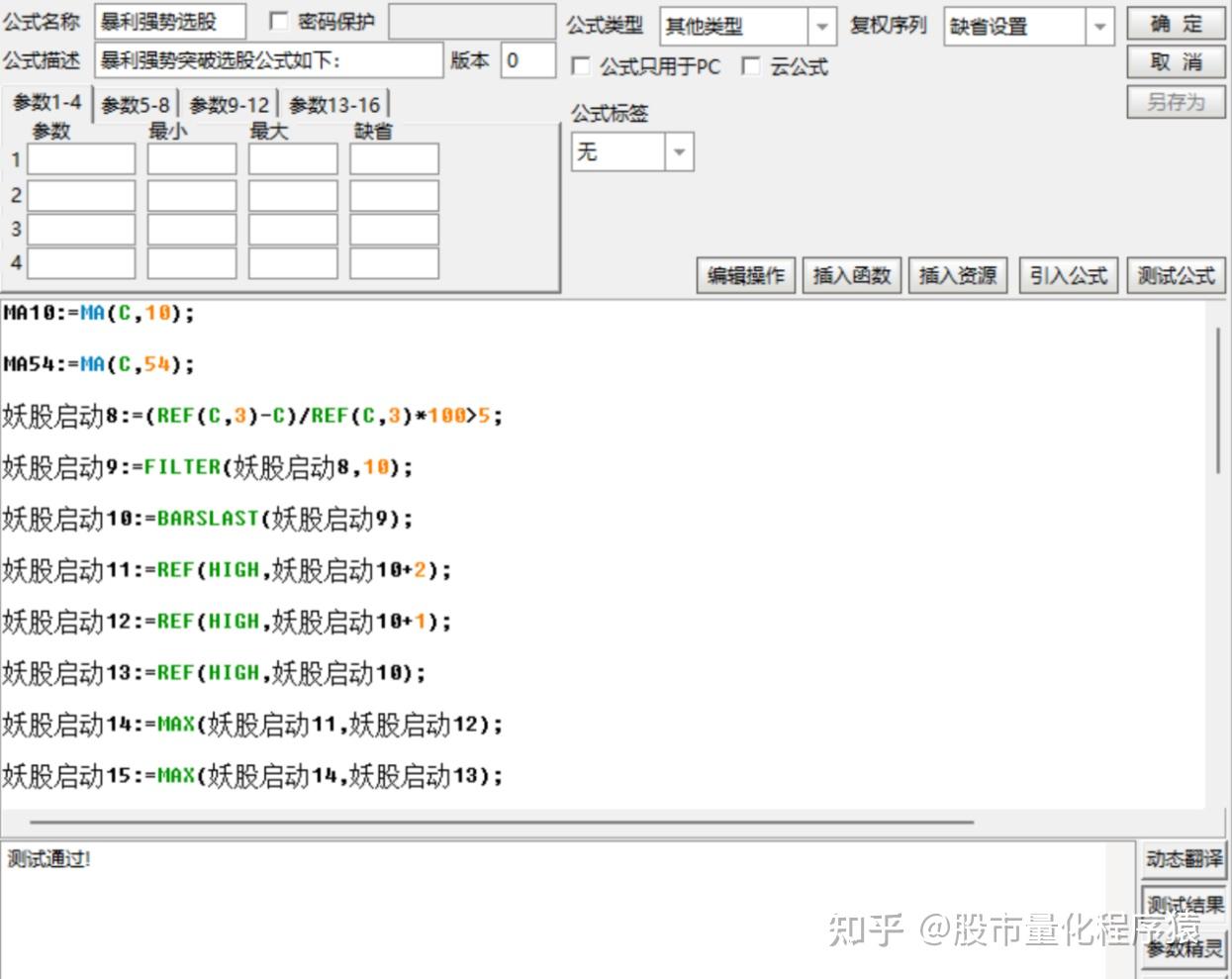Click the 妖股启动12 REF line
Image resolution: width=1232 pixels, height=979 pixels.
pyautogui.click(x=227, y=622)
